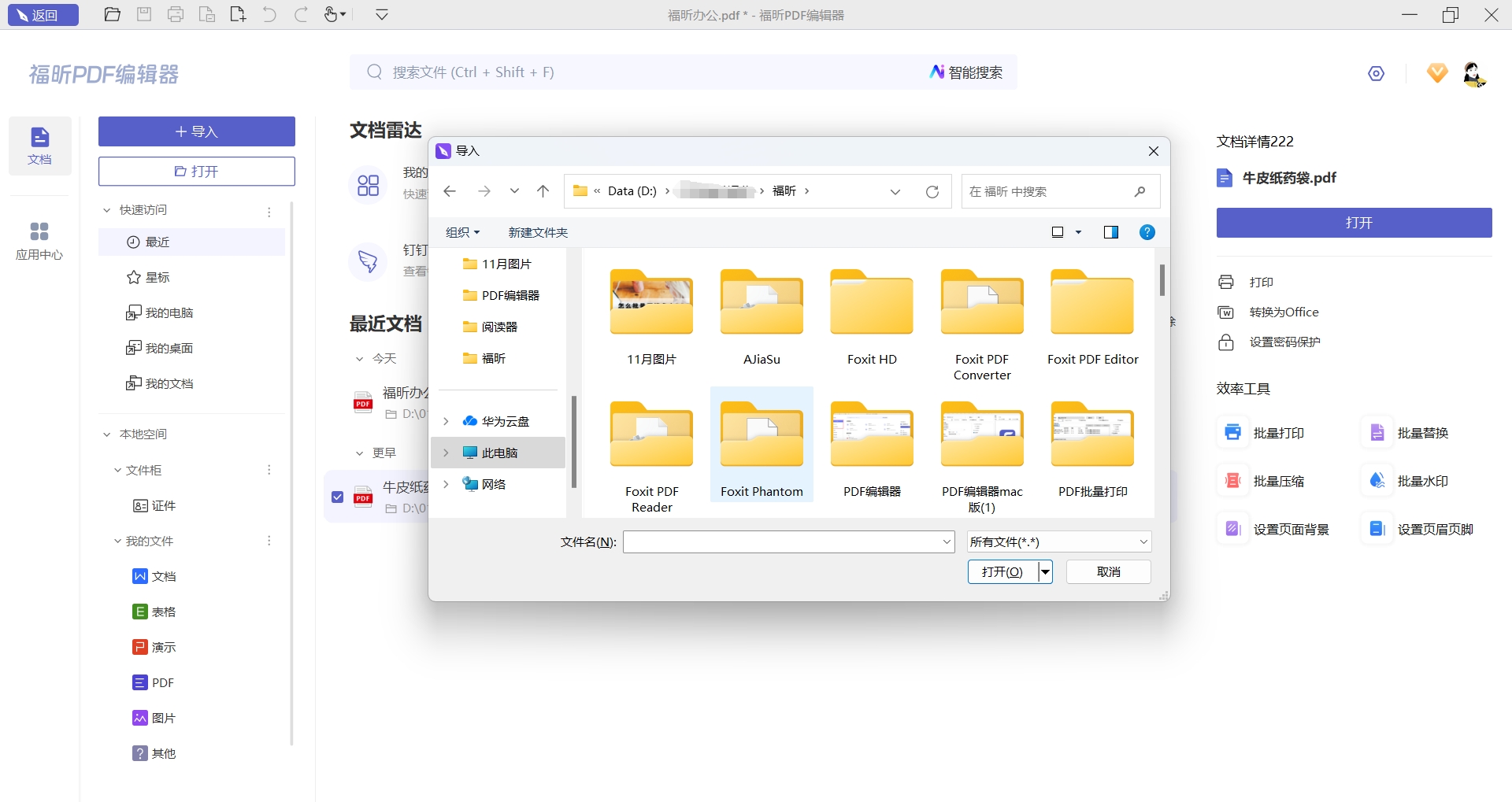Select the PDF批量打印 folder
Image resolution: width=1512 pixels, height=802 pixels.
click(x=1092, y=449)
